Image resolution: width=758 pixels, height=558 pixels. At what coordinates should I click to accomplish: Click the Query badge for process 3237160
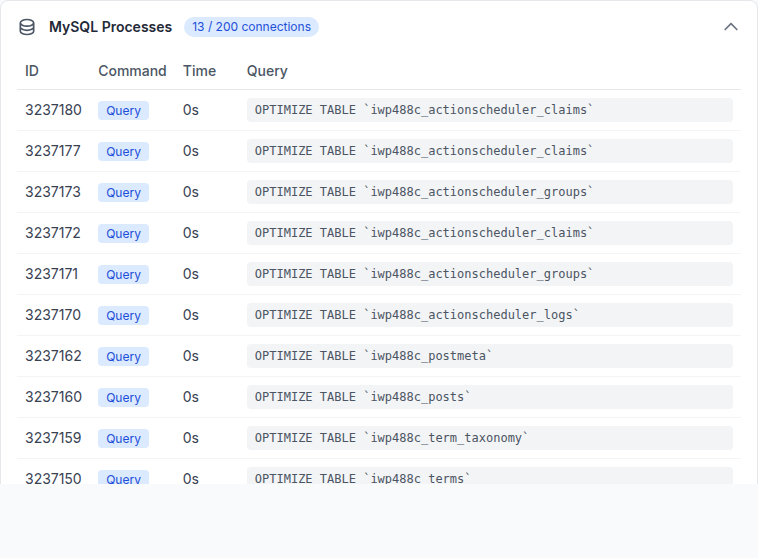tap(123, 397)
